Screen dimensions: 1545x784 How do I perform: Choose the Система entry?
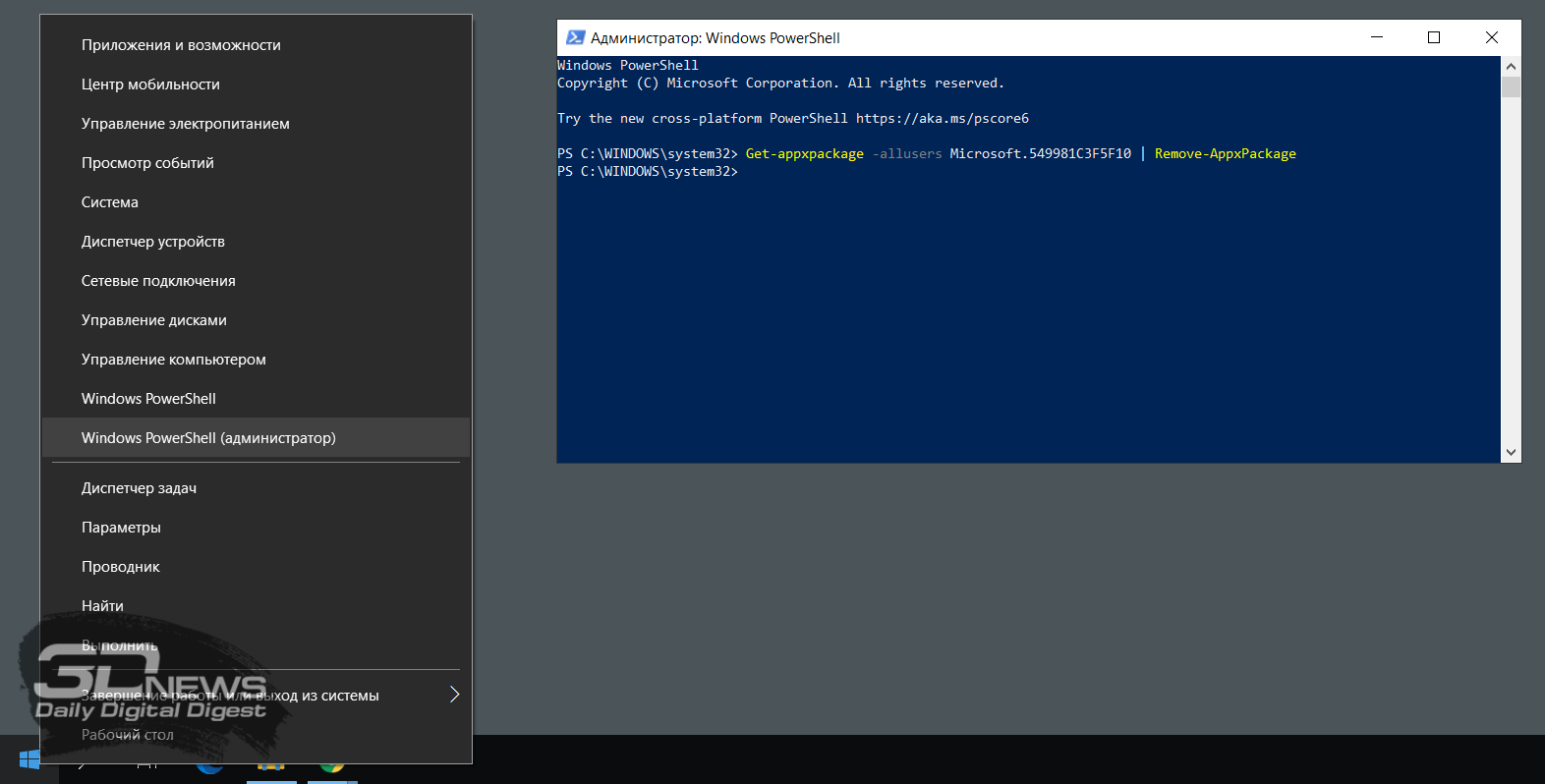click(x=256, y=202)
